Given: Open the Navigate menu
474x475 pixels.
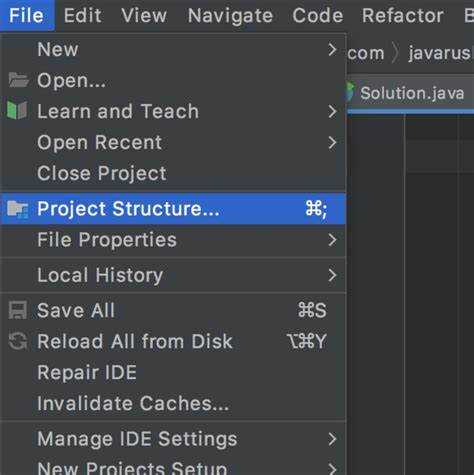Looking at the screenshot, I should pyautogui.click(x=230, y=15).
